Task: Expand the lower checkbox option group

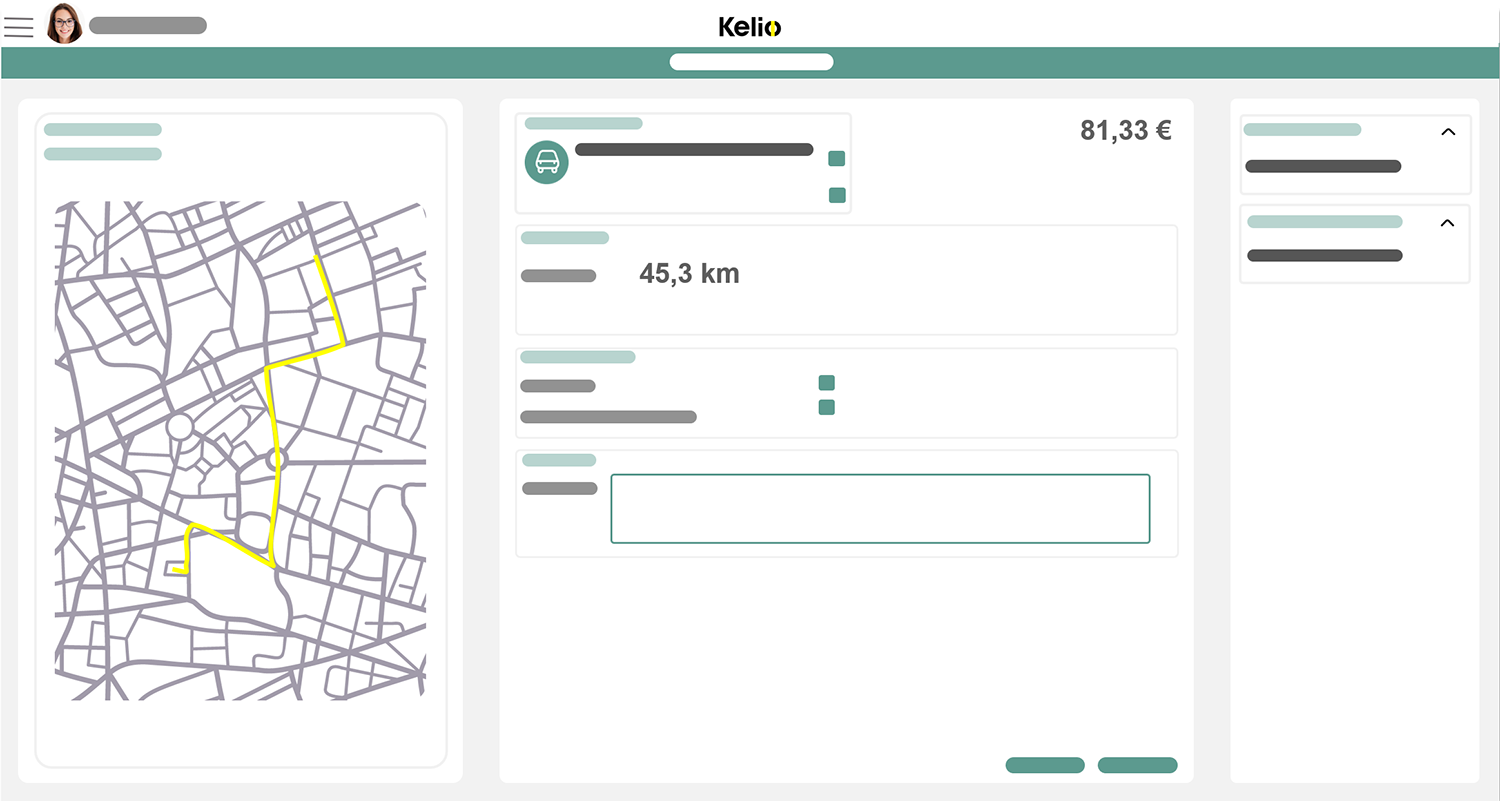Action: [826, 407]
